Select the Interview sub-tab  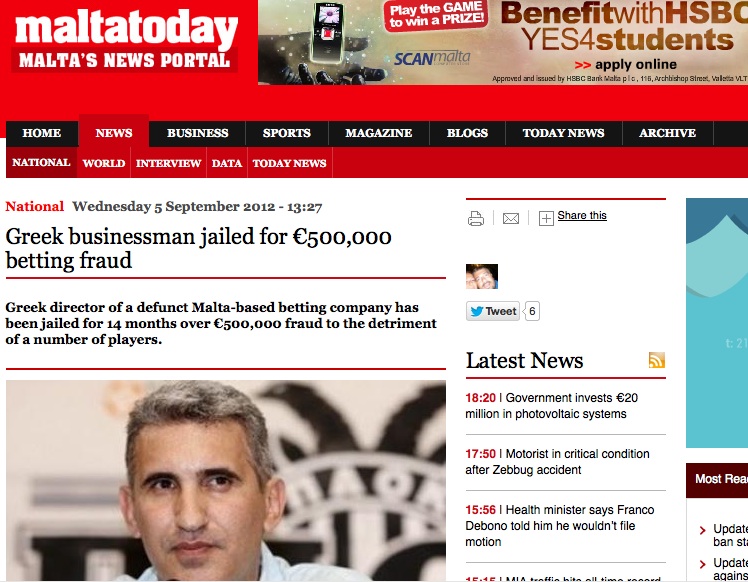[168, 163]
